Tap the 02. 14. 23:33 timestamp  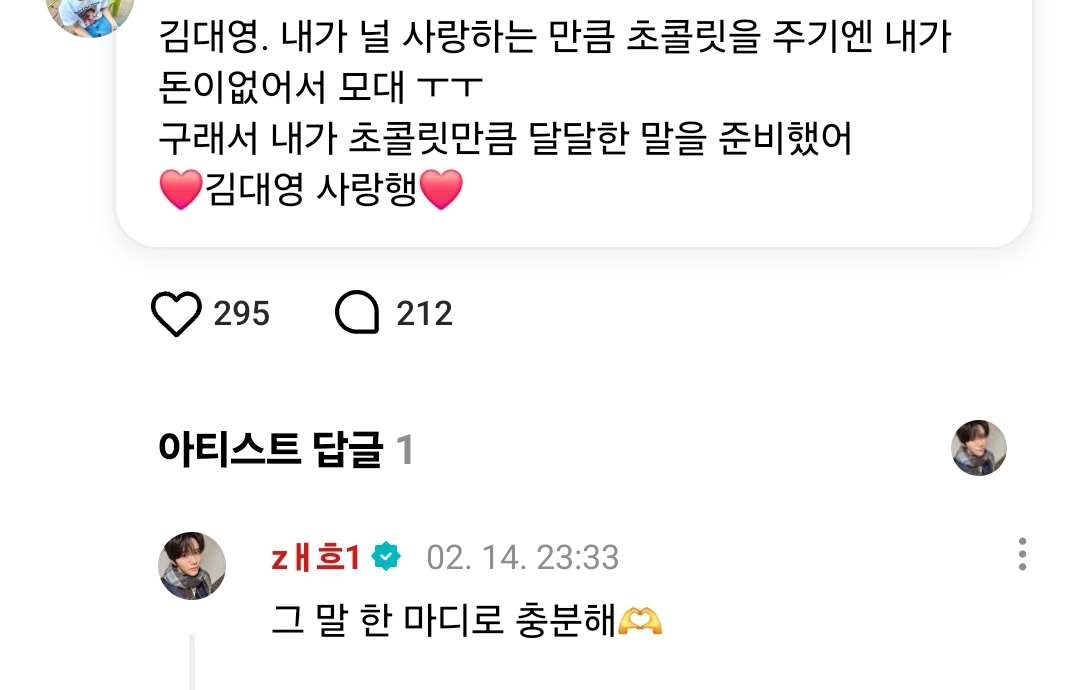coord(522,557)
